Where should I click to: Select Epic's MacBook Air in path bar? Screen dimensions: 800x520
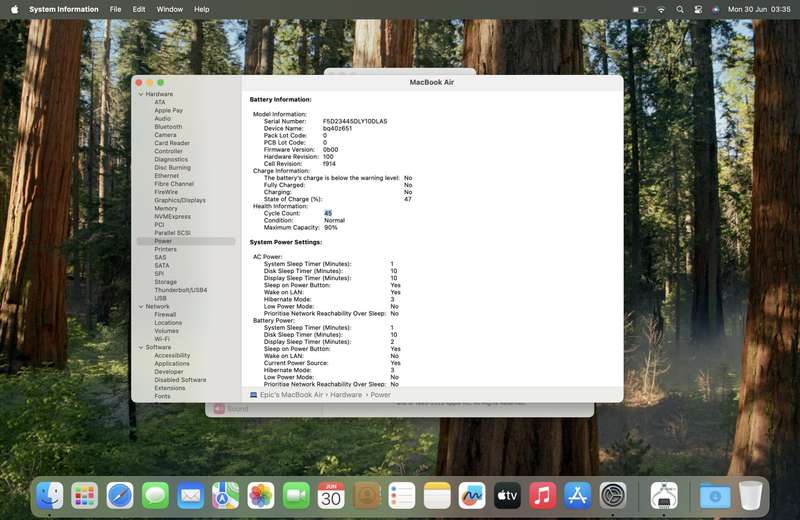click(291, 395)
